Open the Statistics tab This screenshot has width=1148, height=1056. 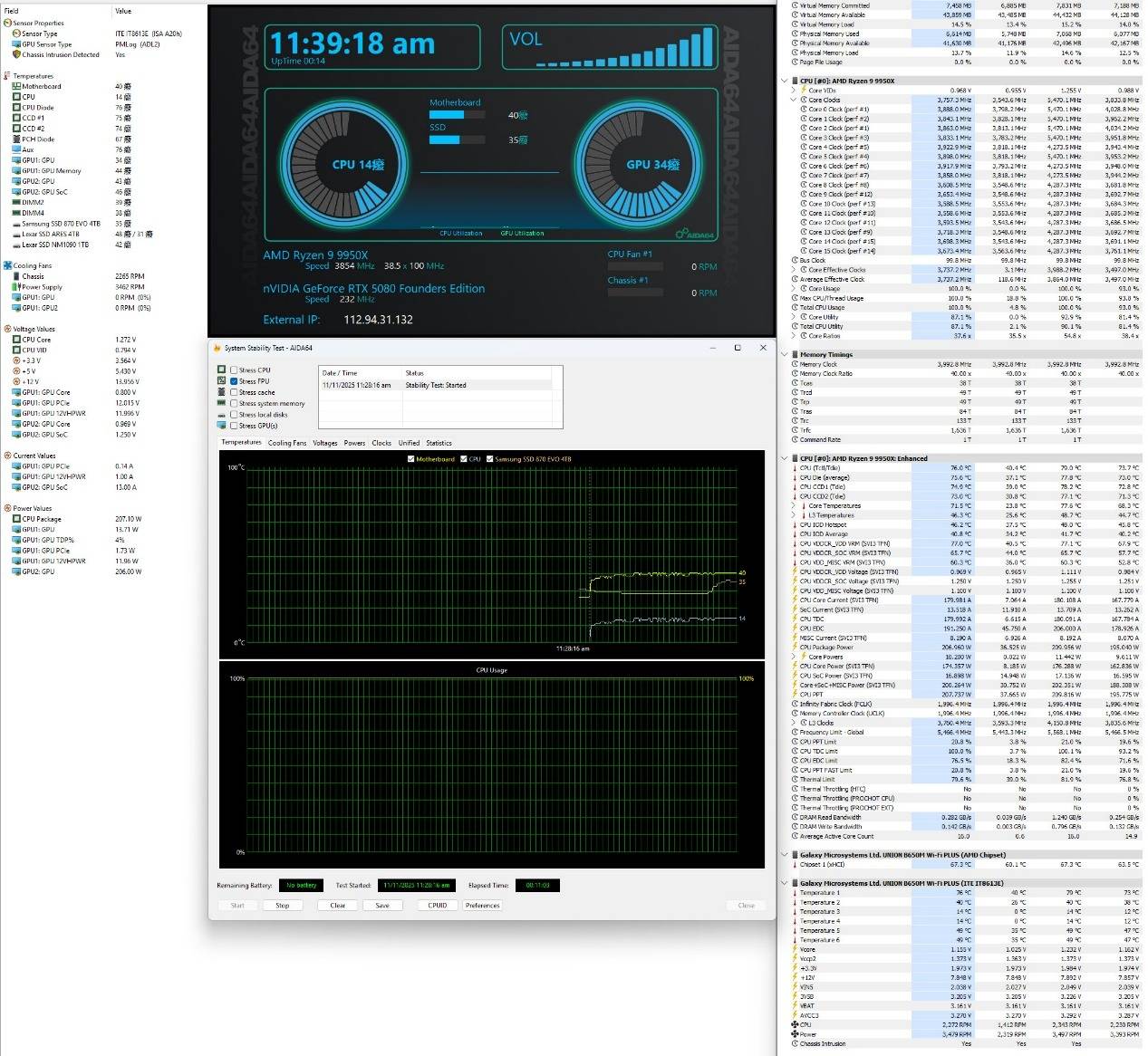(439, 443)
